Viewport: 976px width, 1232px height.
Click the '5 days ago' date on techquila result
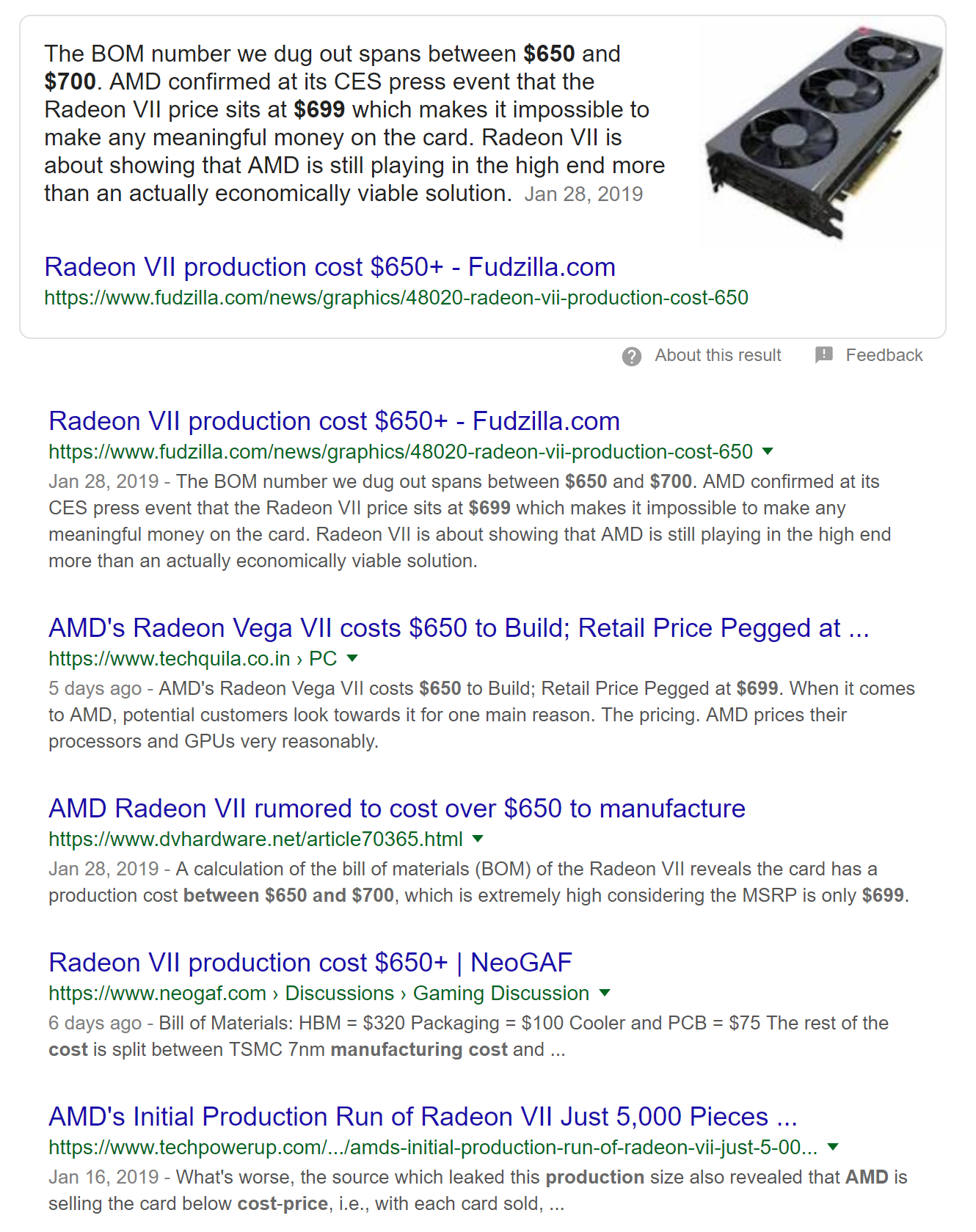pos(95,689)
